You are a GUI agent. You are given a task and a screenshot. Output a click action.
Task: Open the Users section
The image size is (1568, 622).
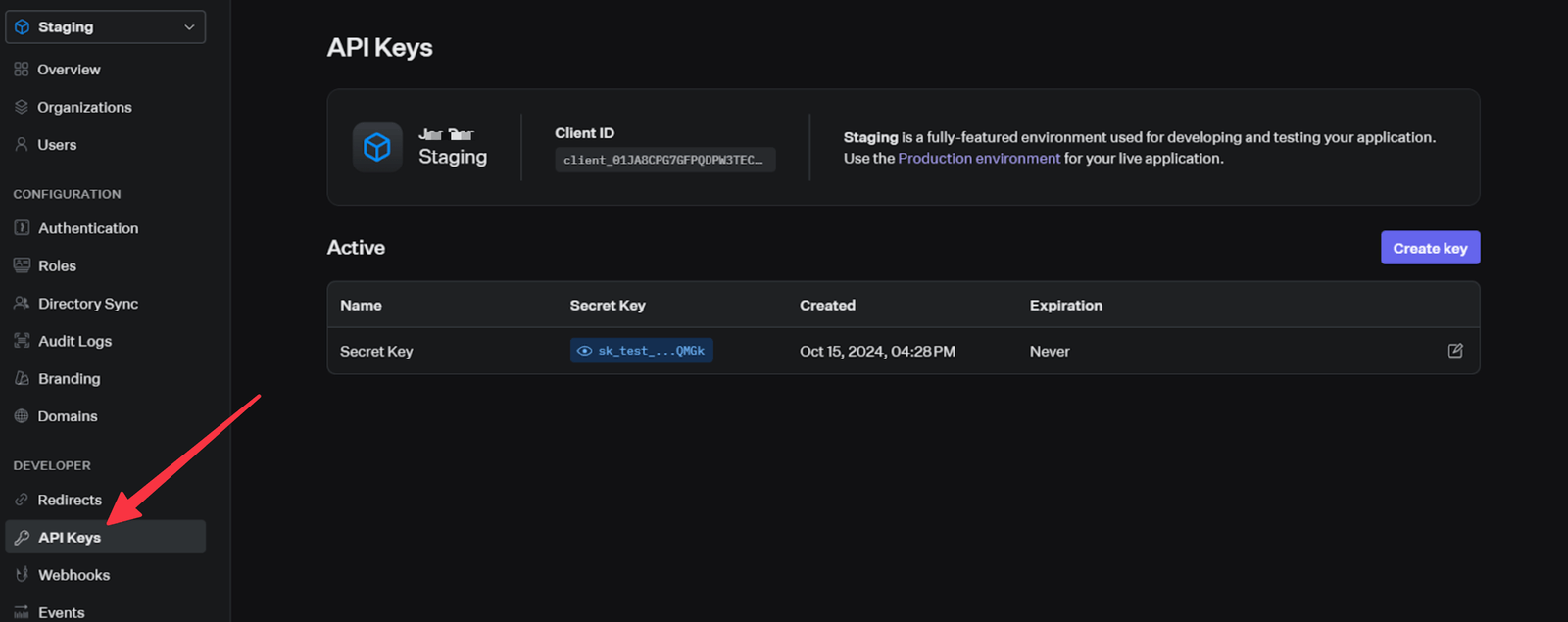[x=57, y=145]
